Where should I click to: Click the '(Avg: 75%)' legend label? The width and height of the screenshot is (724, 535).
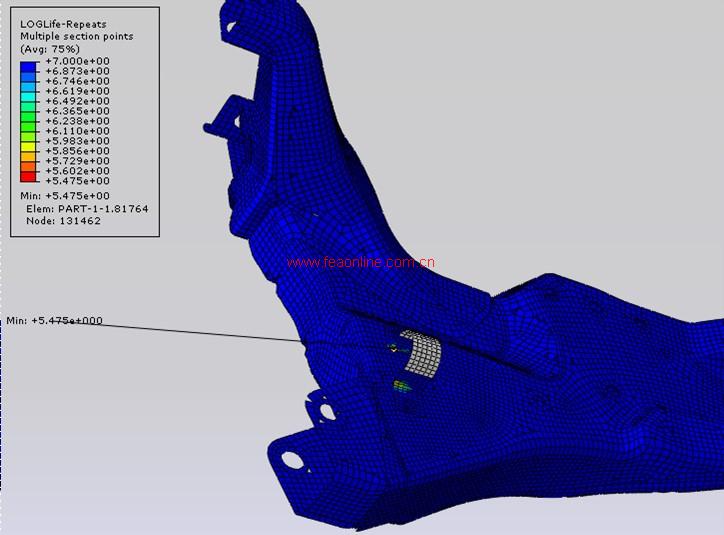click(50, 49)
